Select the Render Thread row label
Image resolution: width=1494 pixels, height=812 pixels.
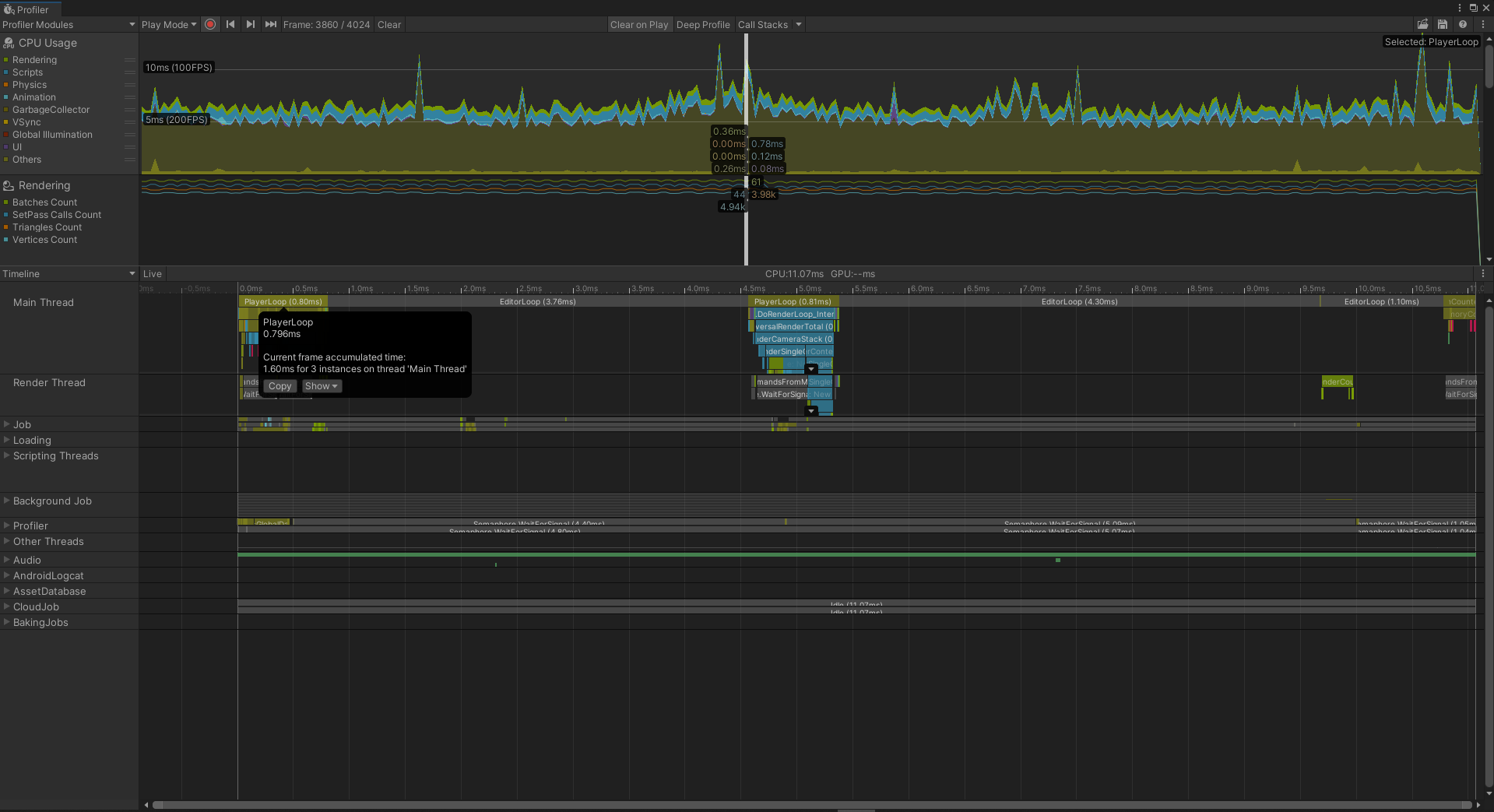49,382
